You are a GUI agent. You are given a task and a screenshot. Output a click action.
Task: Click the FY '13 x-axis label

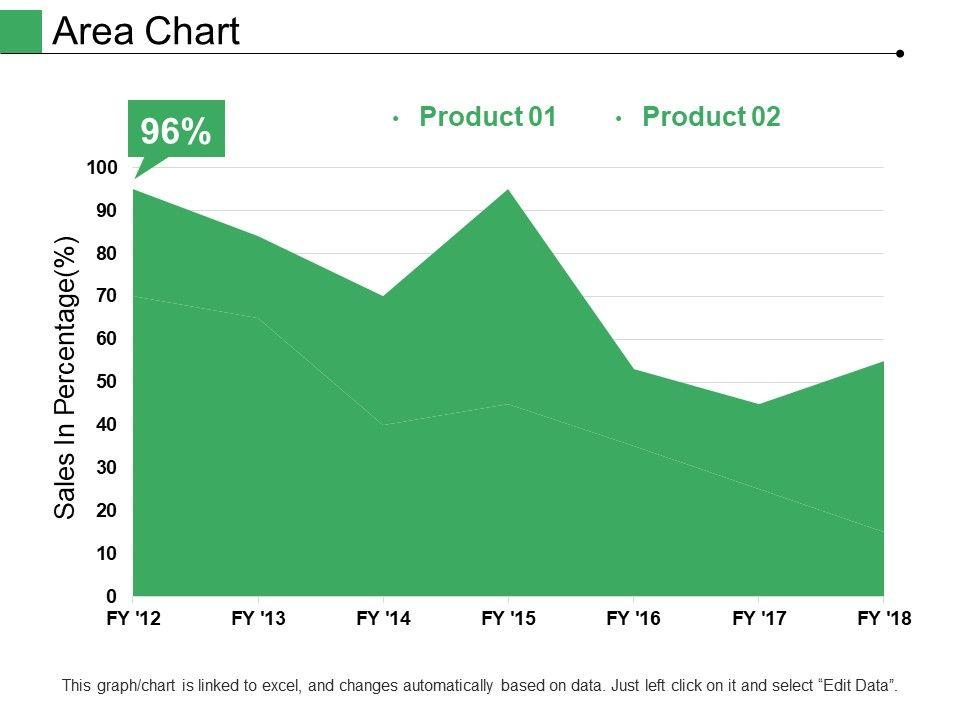point(259,619)
